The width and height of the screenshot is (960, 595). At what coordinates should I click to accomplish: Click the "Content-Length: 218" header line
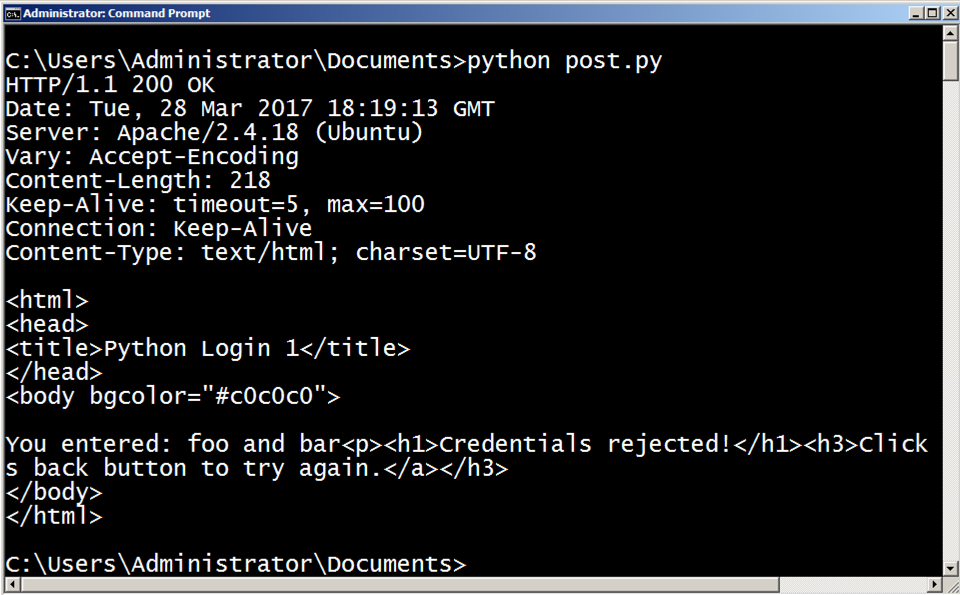(x=138, y=180)
